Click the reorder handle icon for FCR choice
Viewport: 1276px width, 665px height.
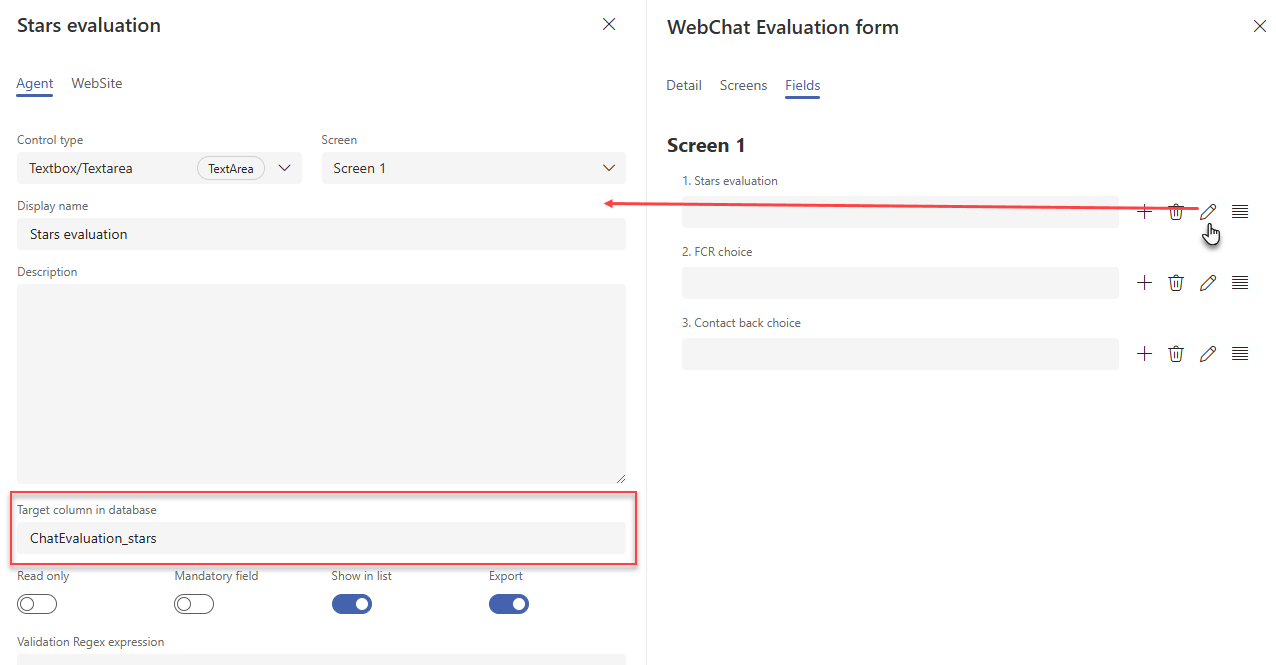pyautogui.click(x=1240, y=283)
